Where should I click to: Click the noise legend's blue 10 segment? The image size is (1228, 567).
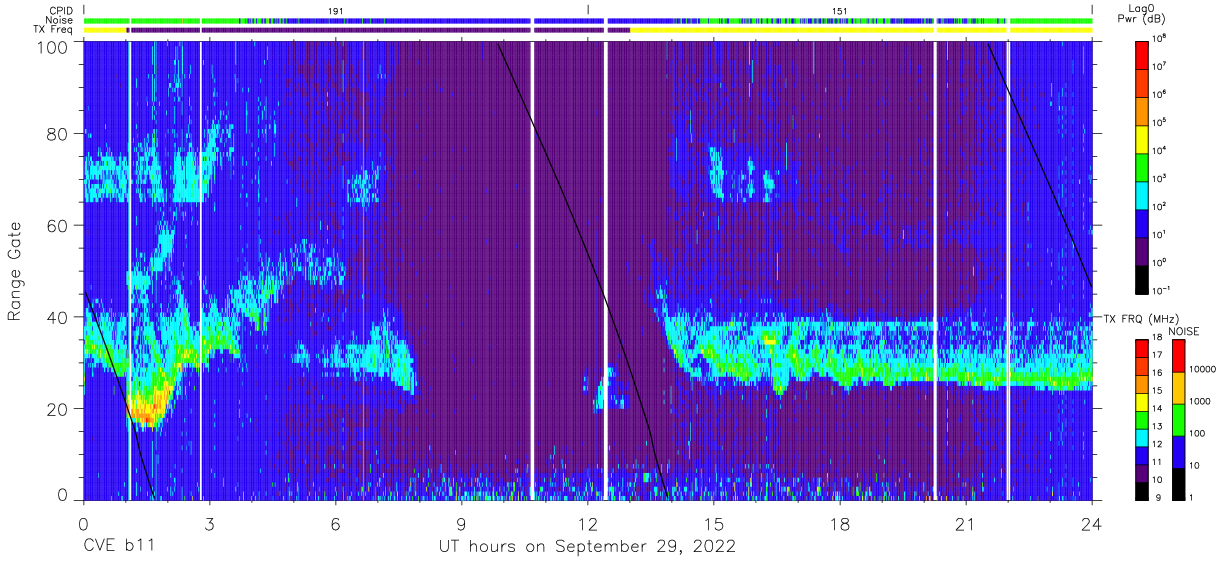[1178, 451]
